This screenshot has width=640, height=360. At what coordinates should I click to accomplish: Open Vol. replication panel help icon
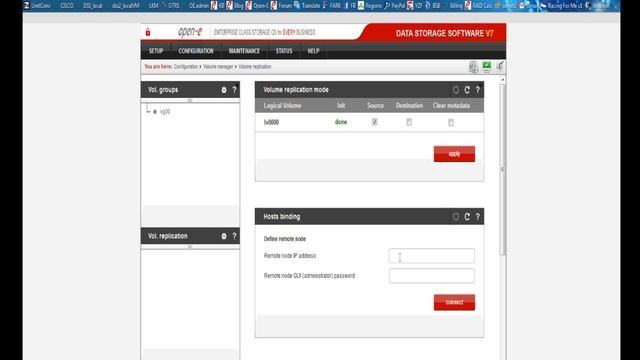(234, 236)
